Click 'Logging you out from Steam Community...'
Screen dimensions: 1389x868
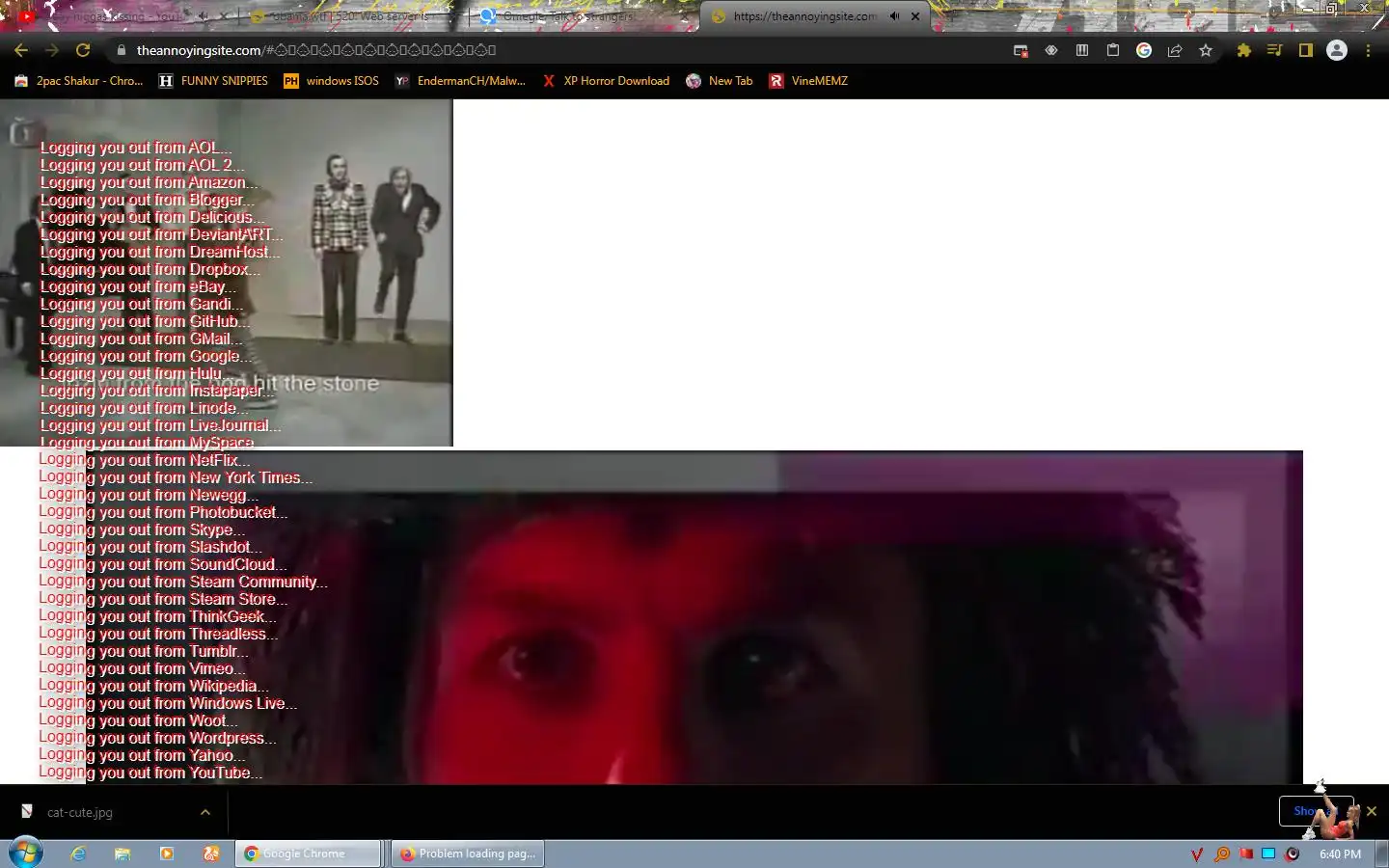click(183, 582)
